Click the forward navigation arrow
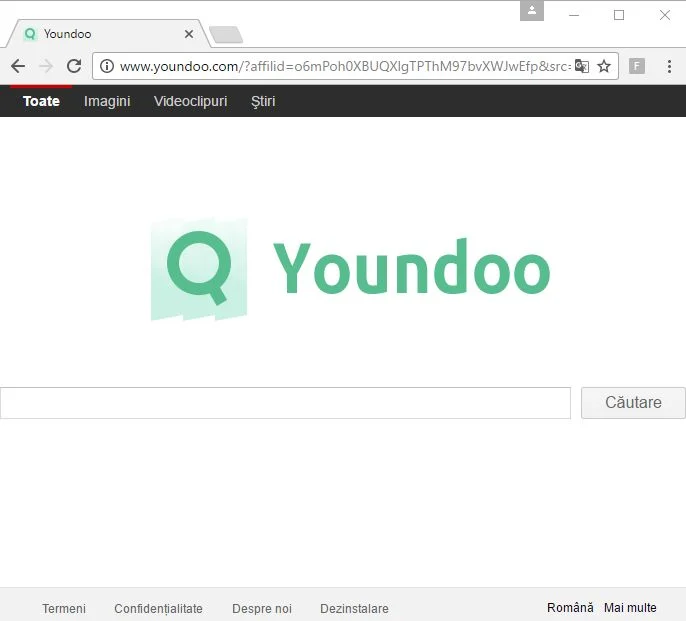Viewport: 686px width, 621px height. (46, 66)
